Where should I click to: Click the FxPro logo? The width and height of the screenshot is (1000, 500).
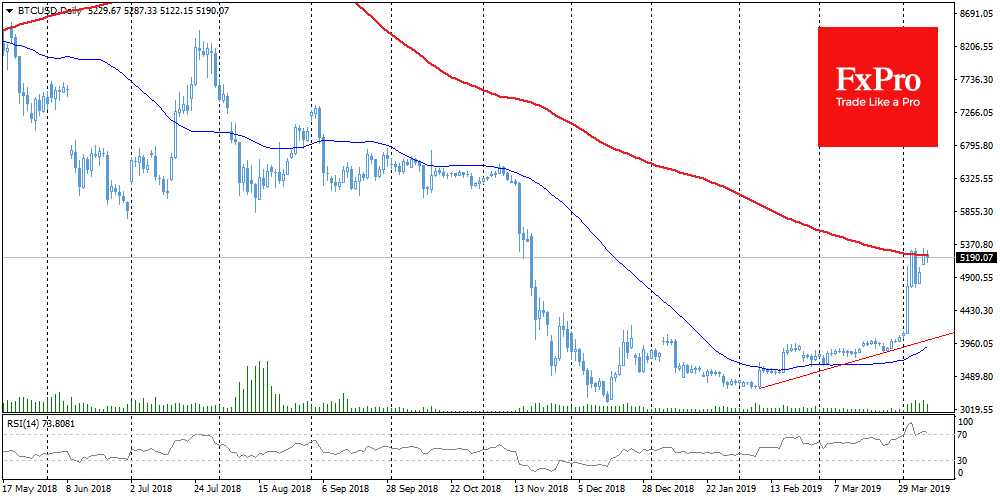pyautogui.click(x=877, y=78)
